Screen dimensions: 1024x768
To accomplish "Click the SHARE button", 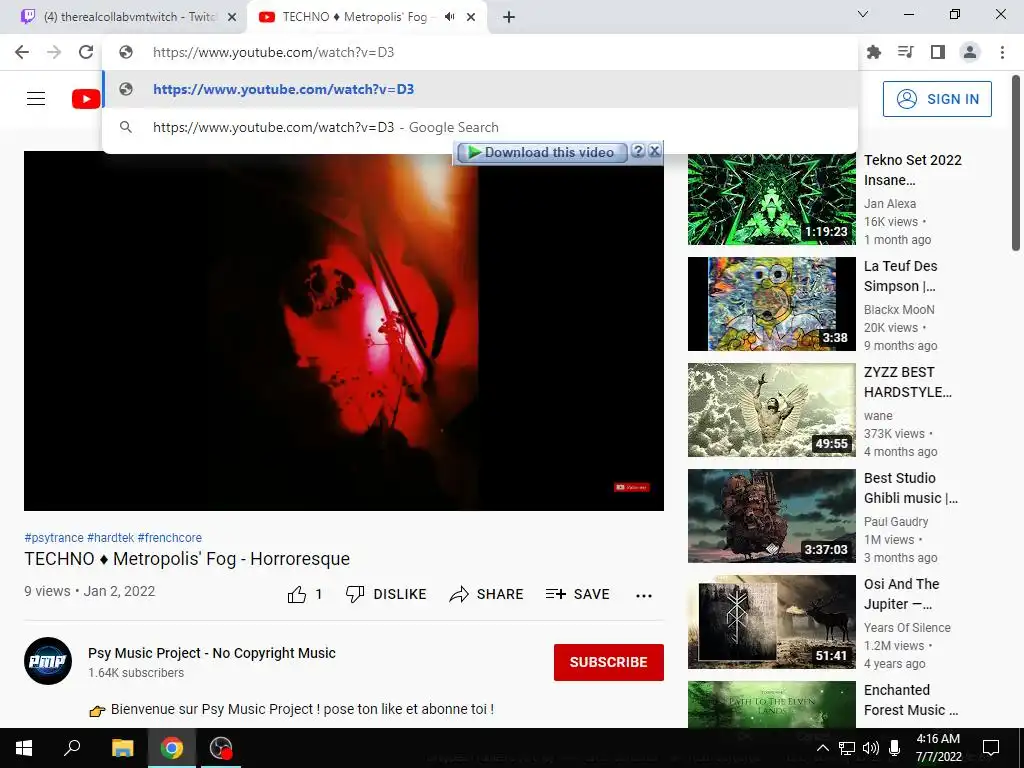I will tap(487, 594).
